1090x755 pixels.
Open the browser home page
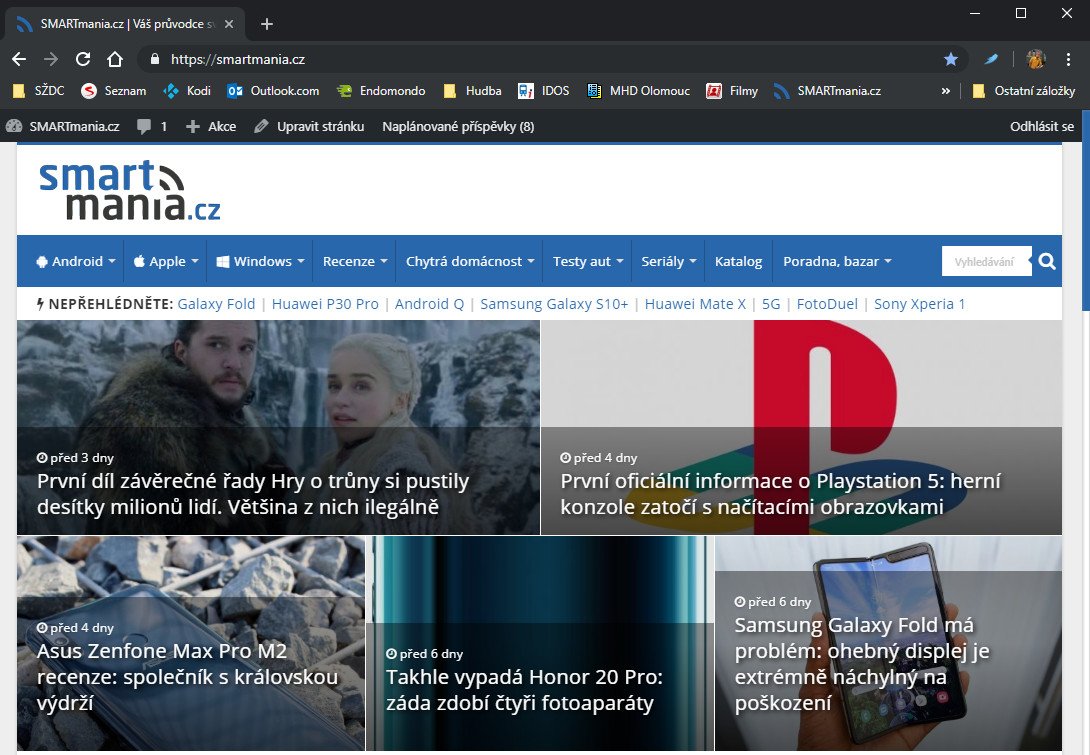click(115, 59)
